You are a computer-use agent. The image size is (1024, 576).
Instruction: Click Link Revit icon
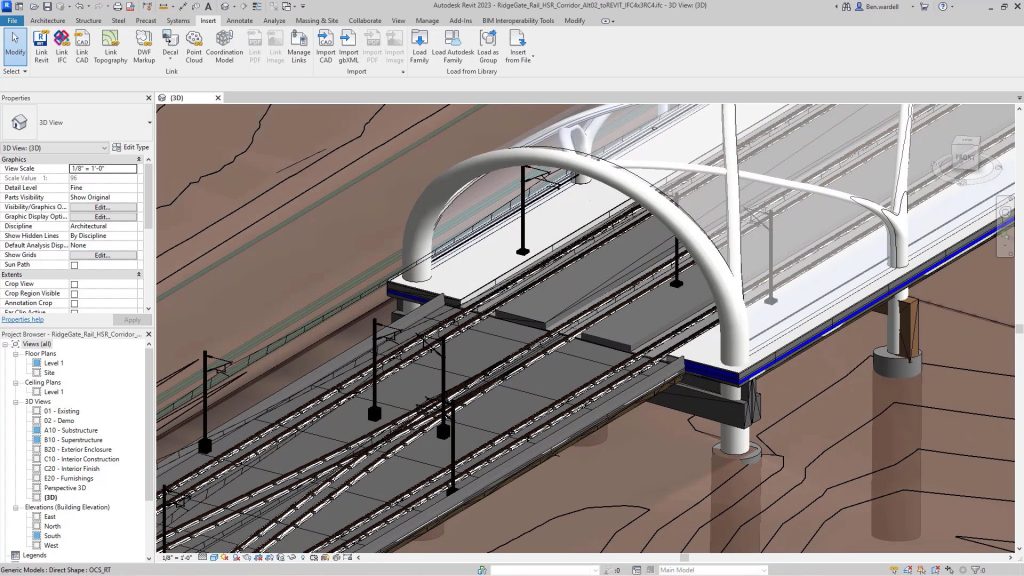pyautogui.click(x=41, y=46)
